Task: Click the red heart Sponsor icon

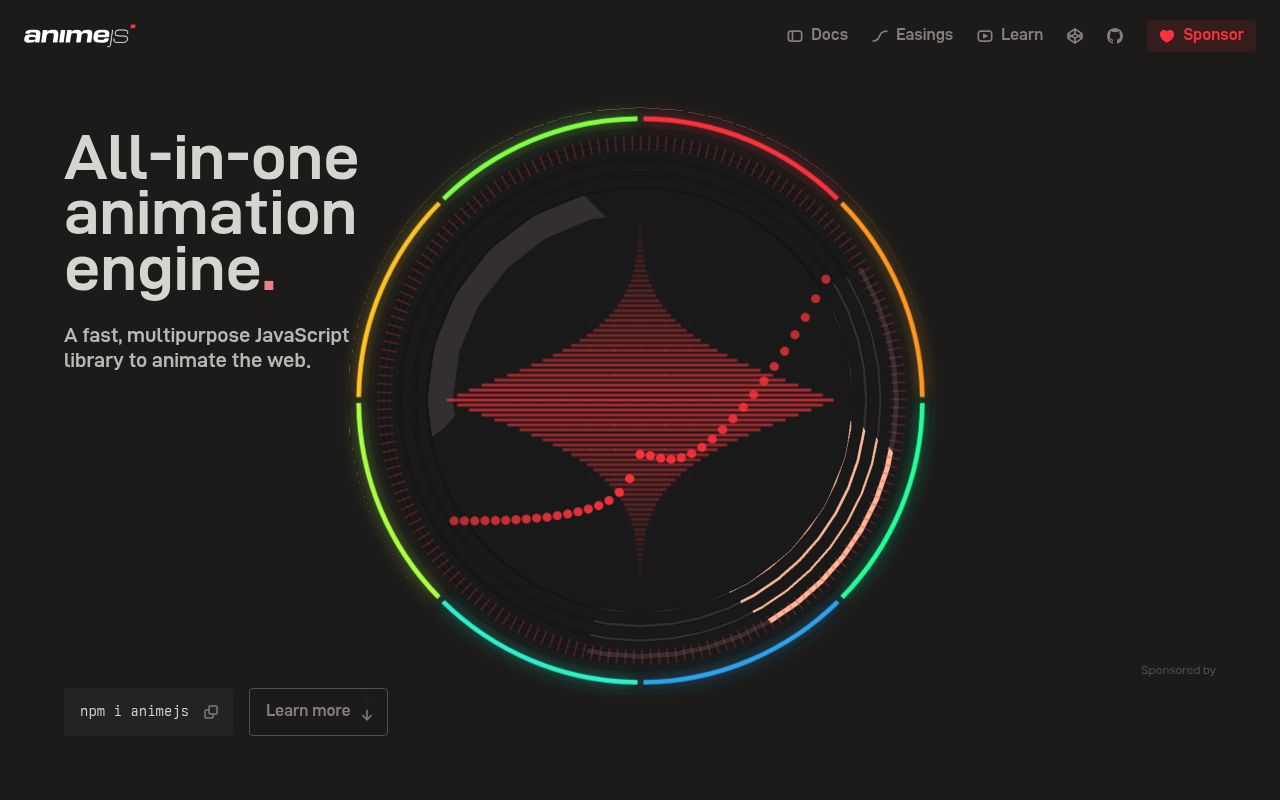Action: click(1166, 36)
